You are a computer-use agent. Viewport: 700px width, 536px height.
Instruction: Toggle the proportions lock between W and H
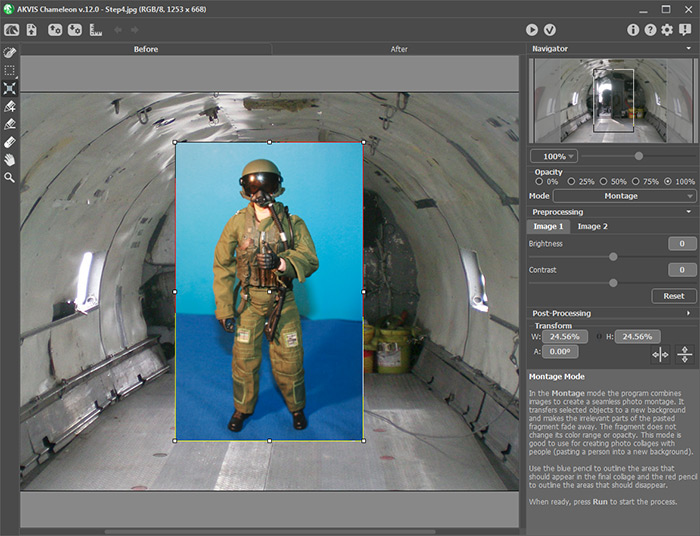(x=599, y=337)
